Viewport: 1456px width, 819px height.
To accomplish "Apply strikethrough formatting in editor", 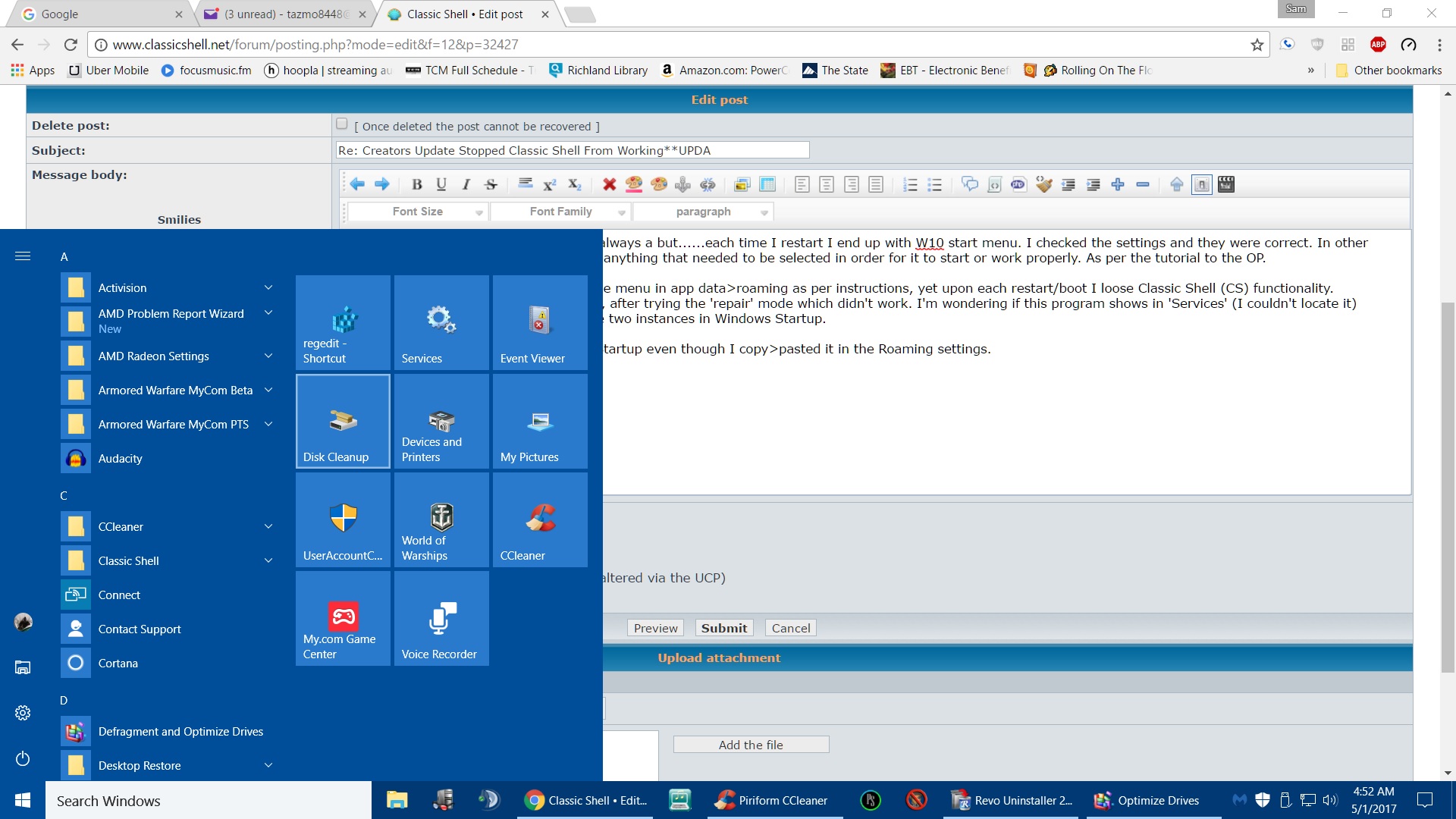I will click(x=491, y=184).
